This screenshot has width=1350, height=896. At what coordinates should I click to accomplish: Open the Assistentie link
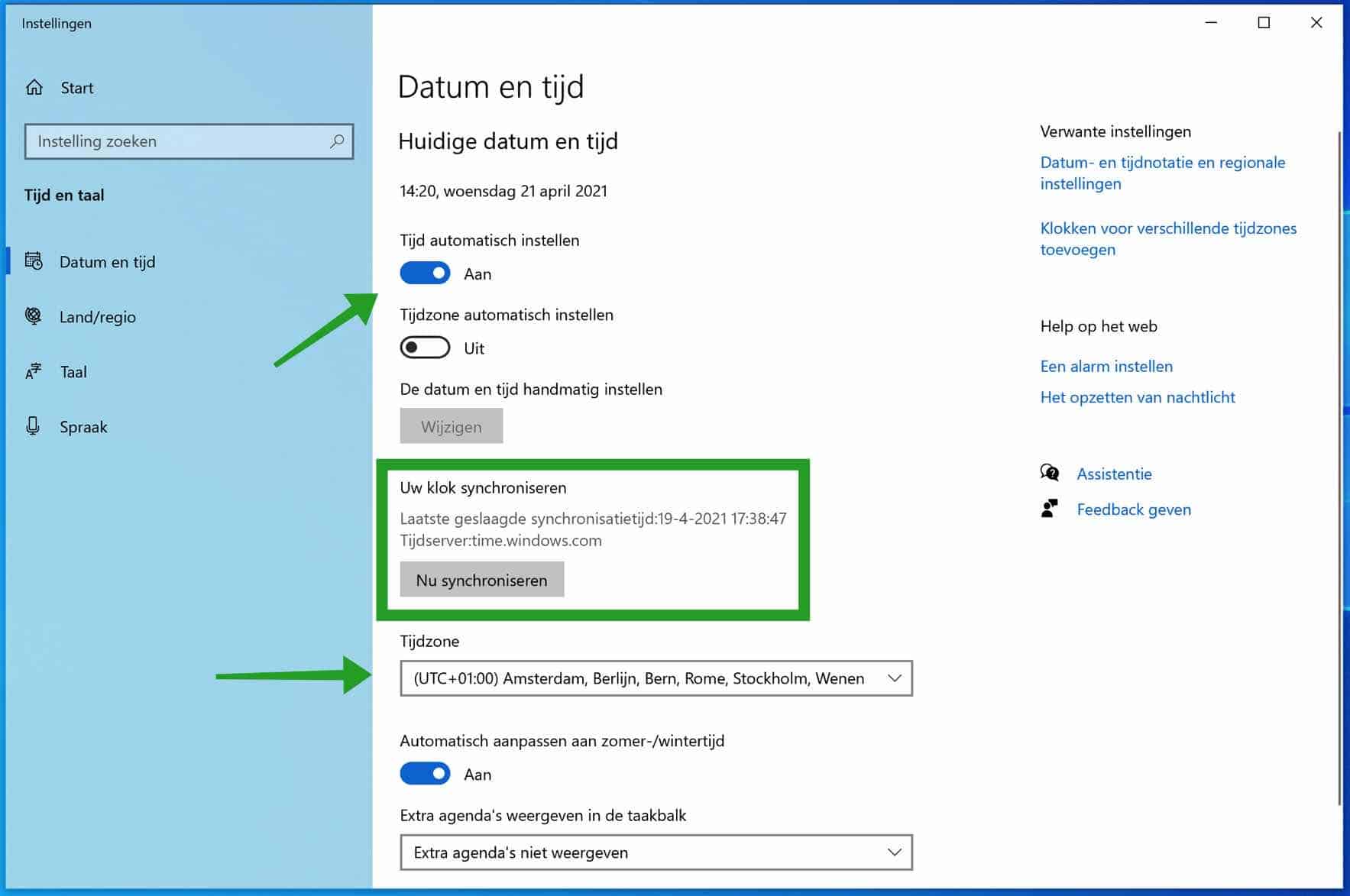(x=1114, y=474)
